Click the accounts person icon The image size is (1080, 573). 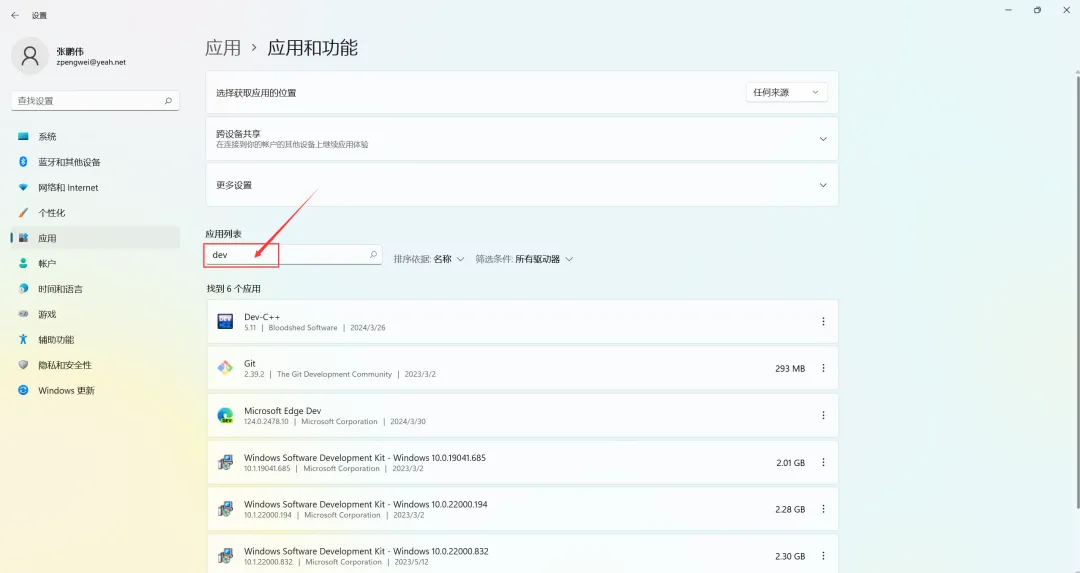coord(23,264)
